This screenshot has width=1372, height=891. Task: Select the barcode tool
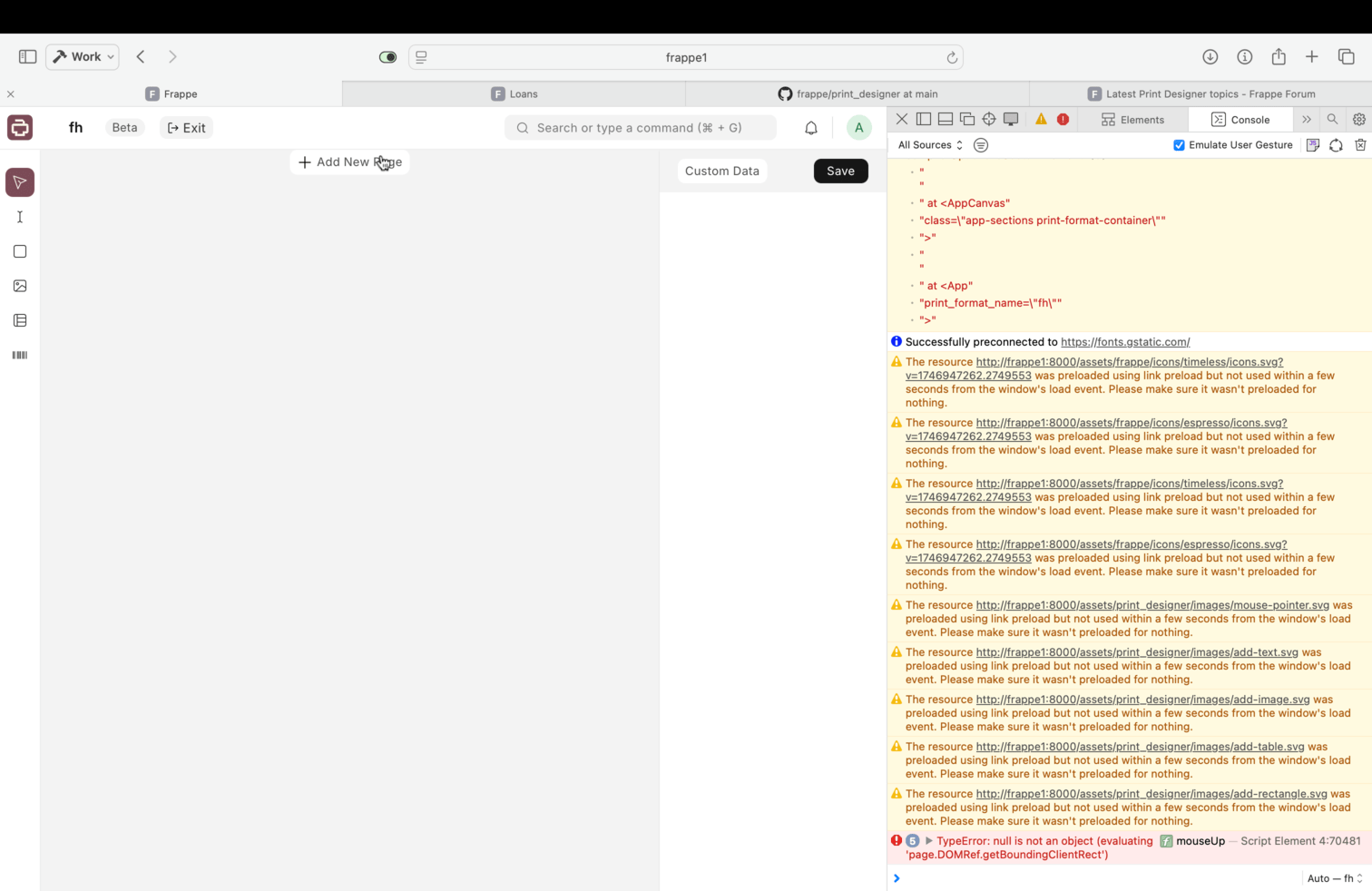tap(20, 355)
